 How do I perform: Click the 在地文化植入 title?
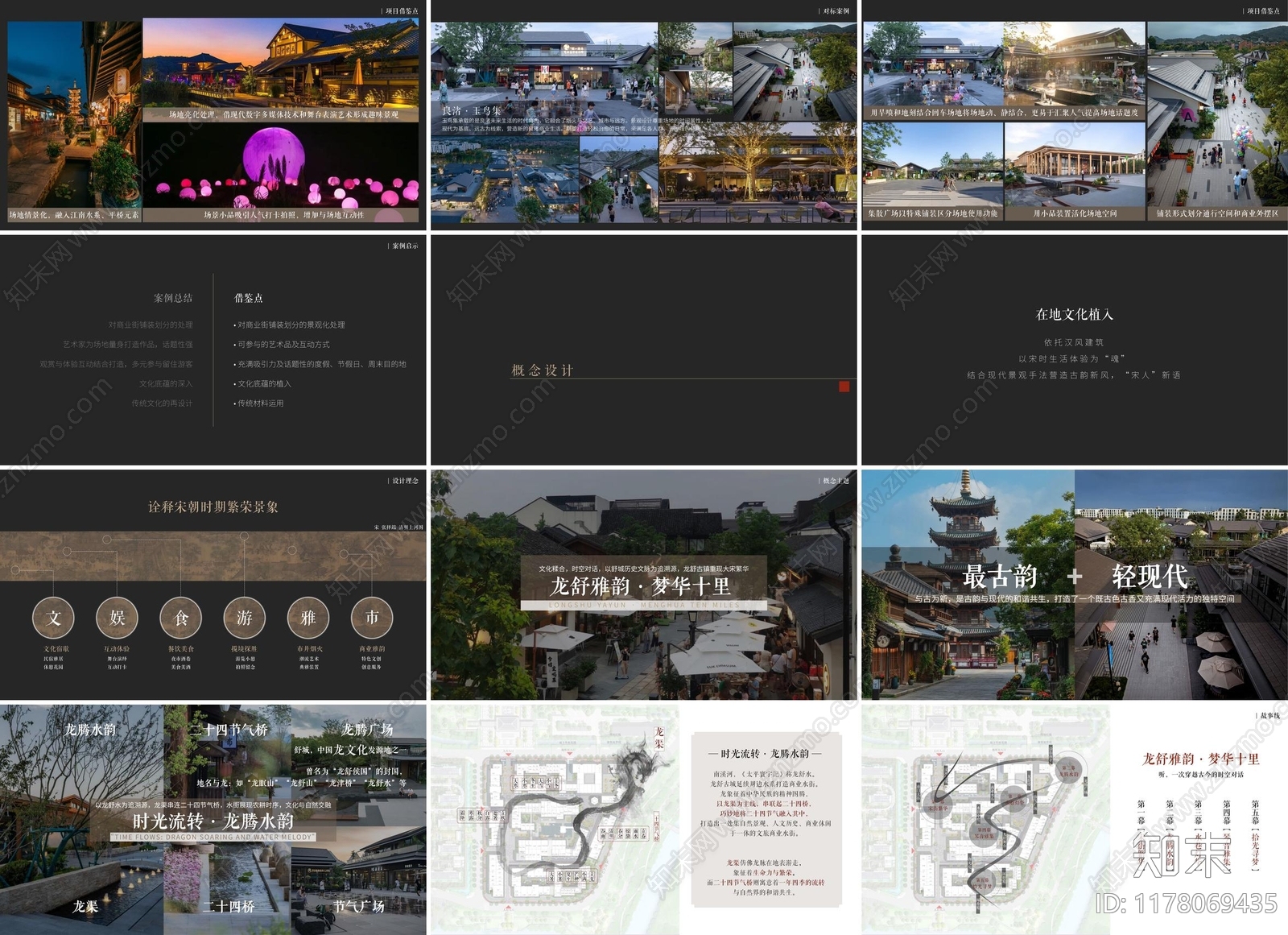1075,314
